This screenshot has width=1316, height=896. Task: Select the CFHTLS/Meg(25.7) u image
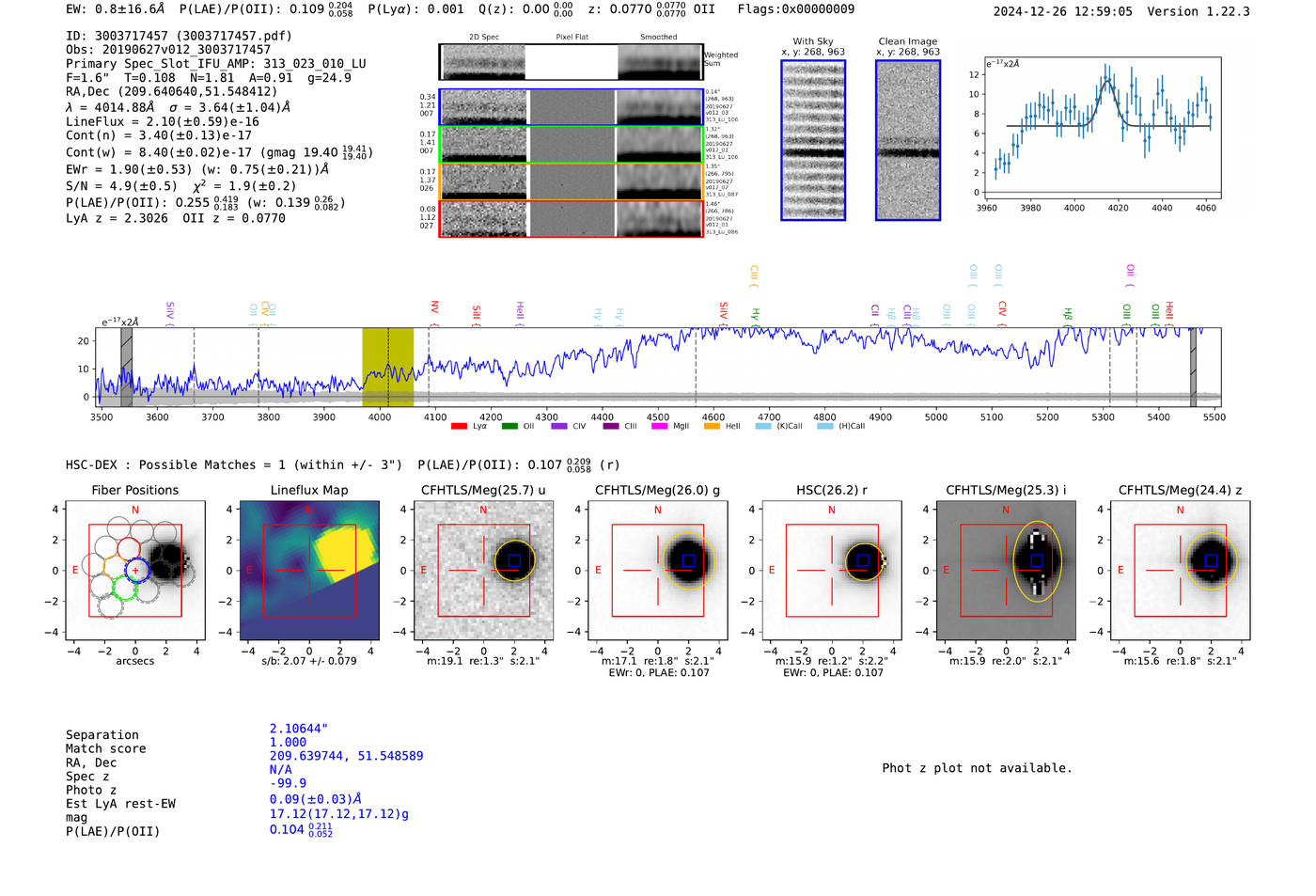483,571
